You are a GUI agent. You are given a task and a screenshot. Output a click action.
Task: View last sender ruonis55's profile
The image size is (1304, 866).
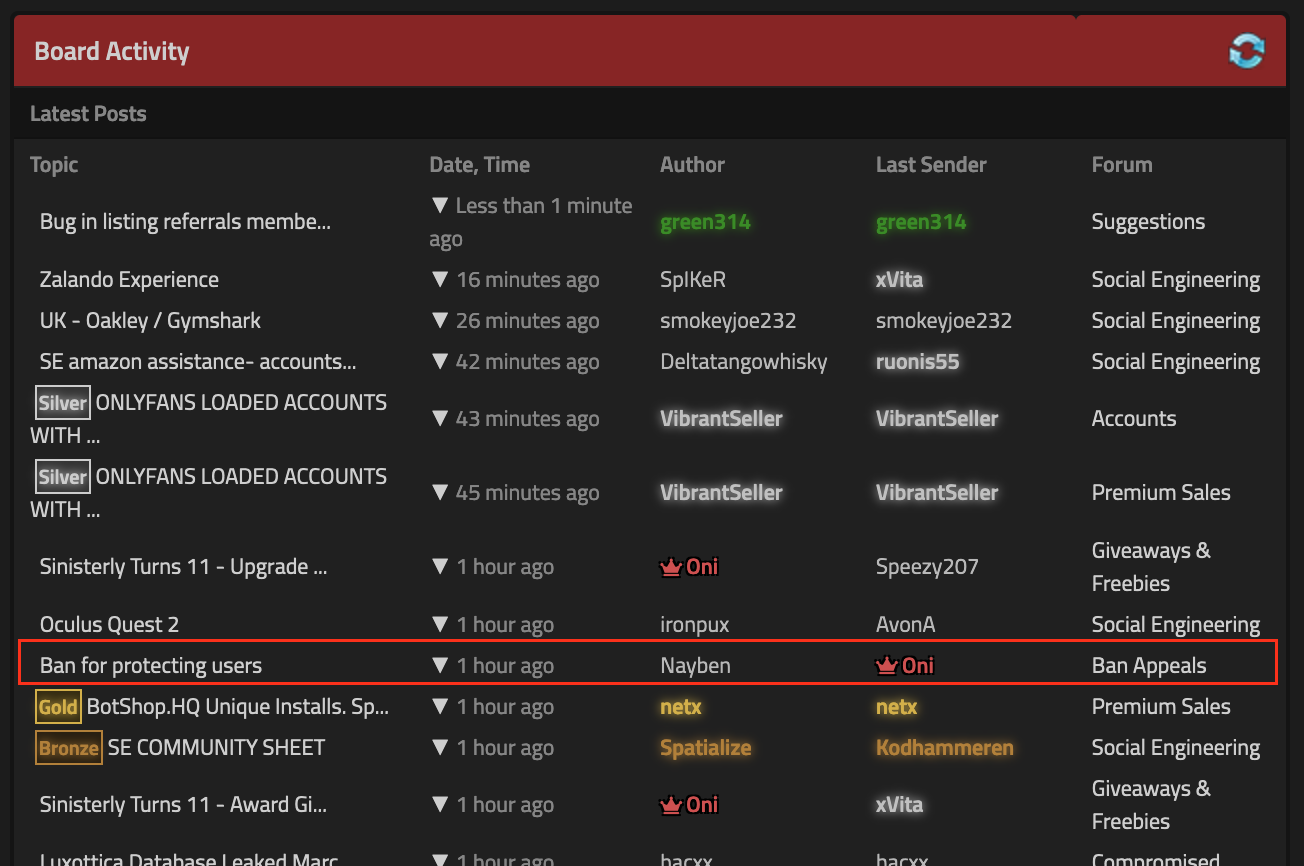(x=918, y=362)
